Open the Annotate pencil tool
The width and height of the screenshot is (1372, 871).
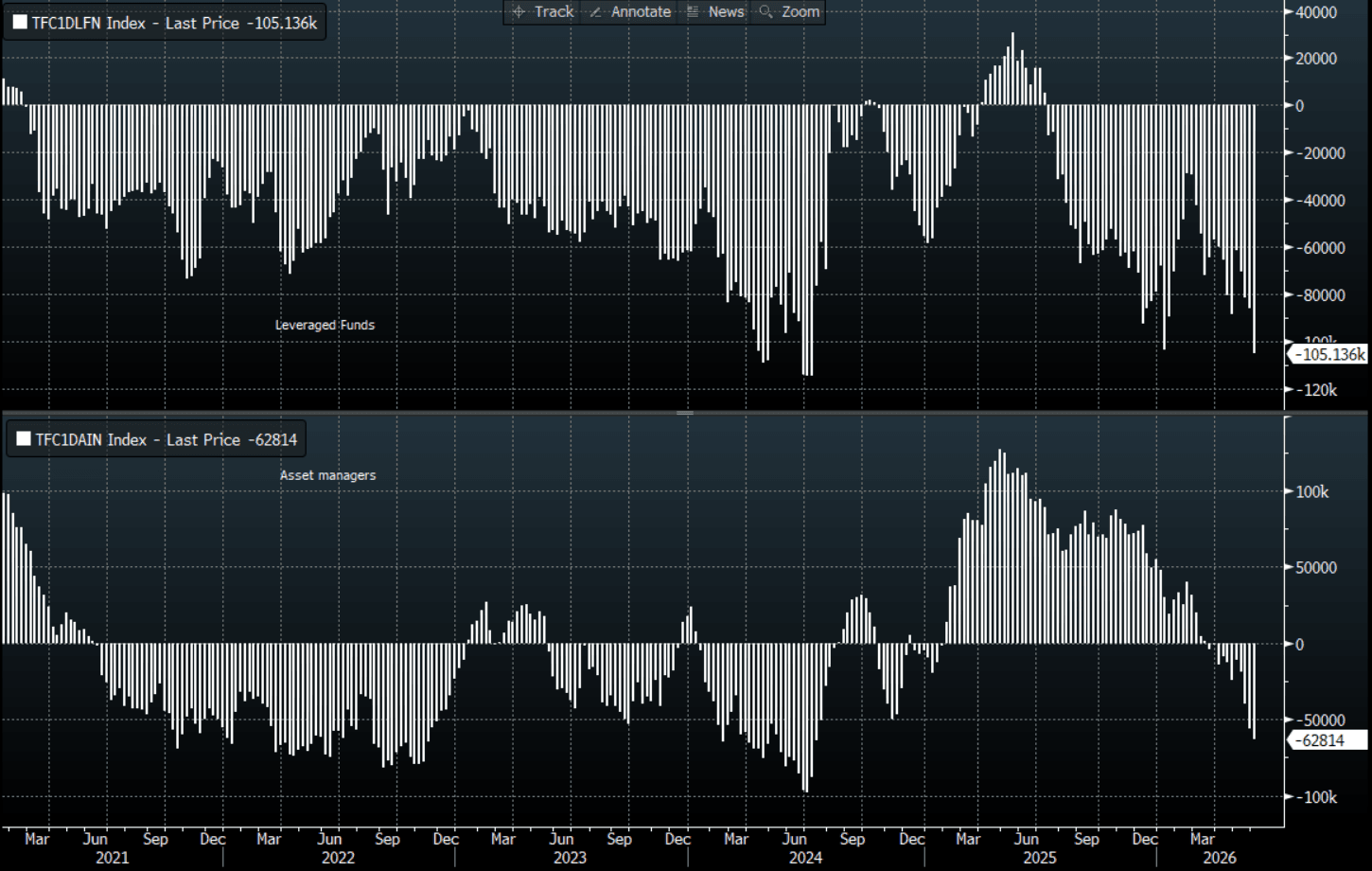click(630, 11)
